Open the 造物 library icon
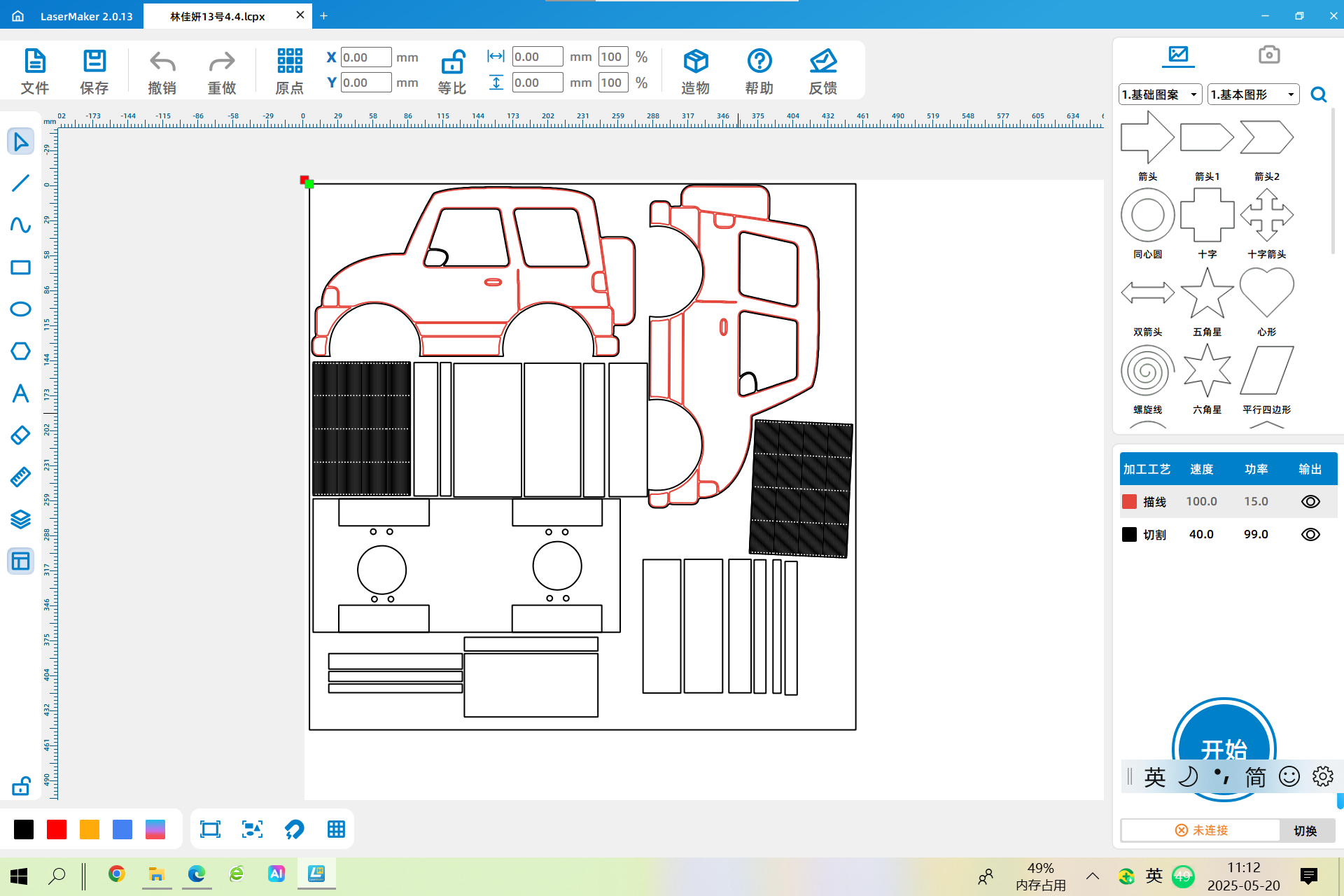 click(x=696, y=71)
